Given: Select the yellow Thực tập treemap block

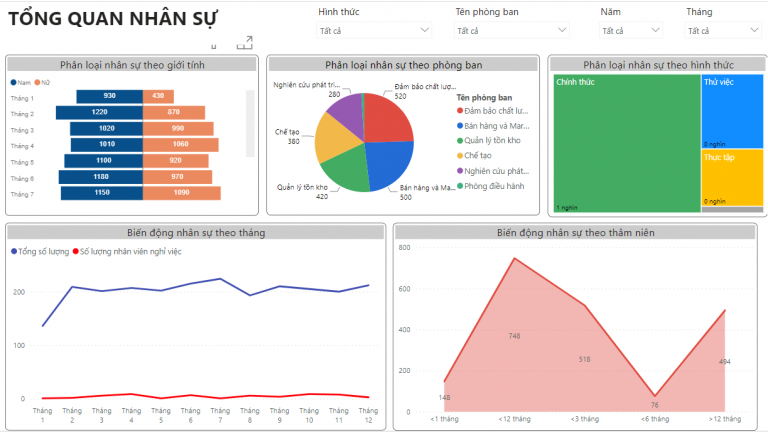Looking at the screenshot, I should [x=732, y=177].
